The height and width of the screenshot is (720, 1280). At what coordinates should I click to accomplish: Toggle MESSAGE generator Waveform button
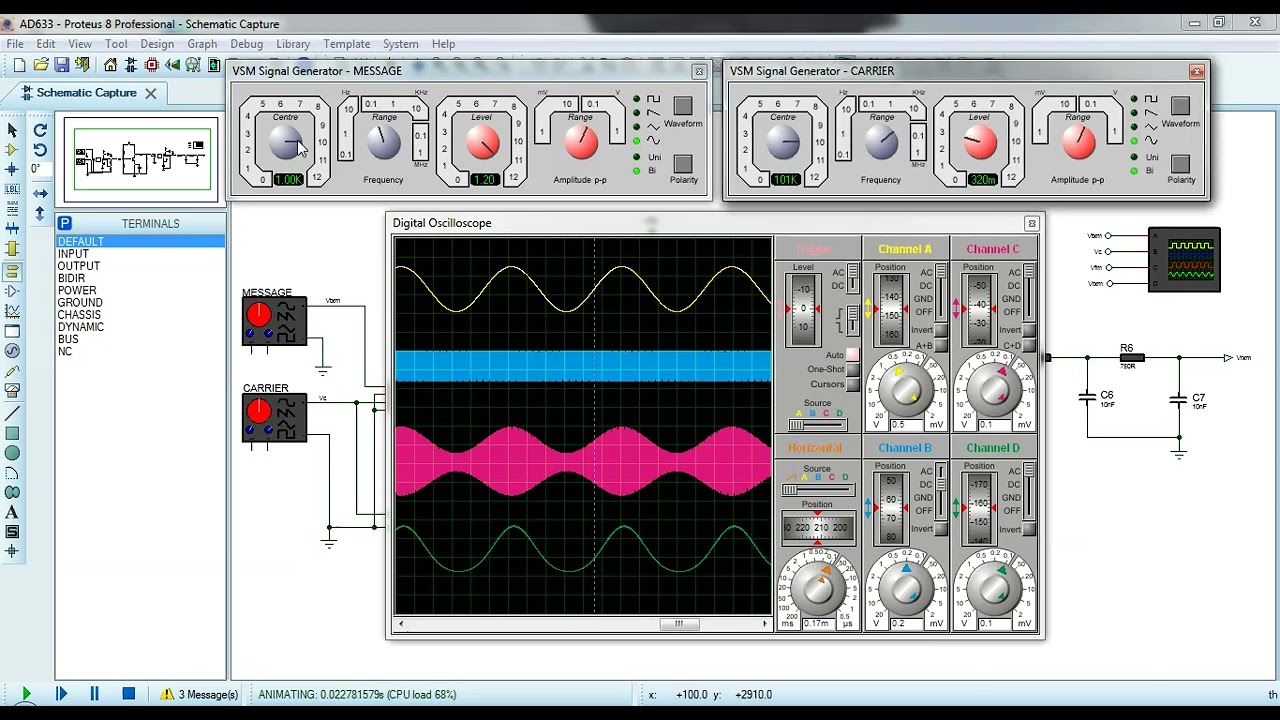pos(683,106)
